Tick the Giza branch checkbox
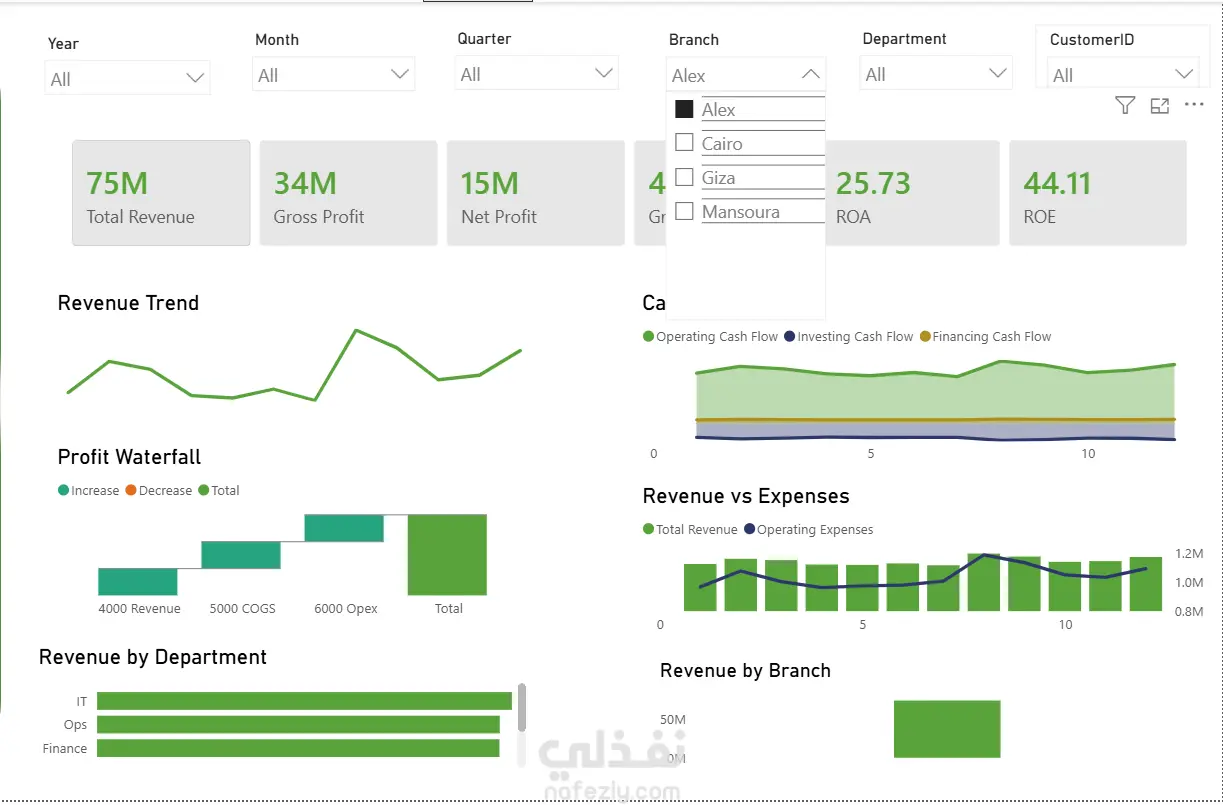This screenshot has height=805, width=1223. [x=684, y=177]
